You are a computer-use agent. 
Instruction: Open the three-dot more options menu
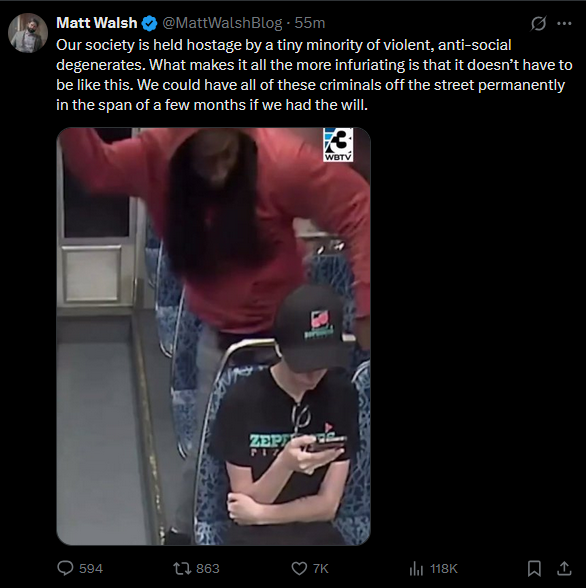click(564, 23)
